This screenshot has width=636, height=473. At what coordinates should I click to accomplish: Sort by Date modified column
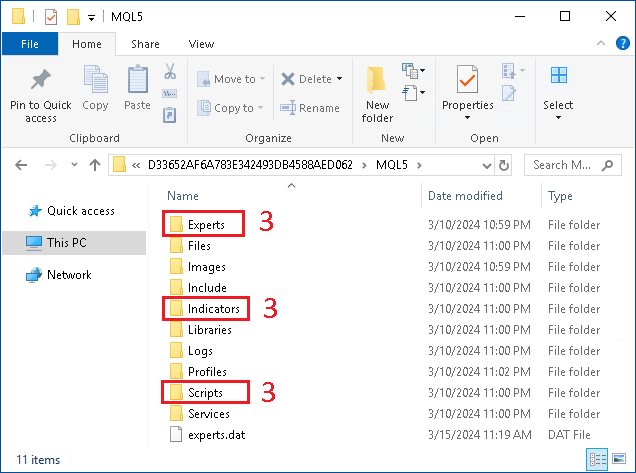465,196
